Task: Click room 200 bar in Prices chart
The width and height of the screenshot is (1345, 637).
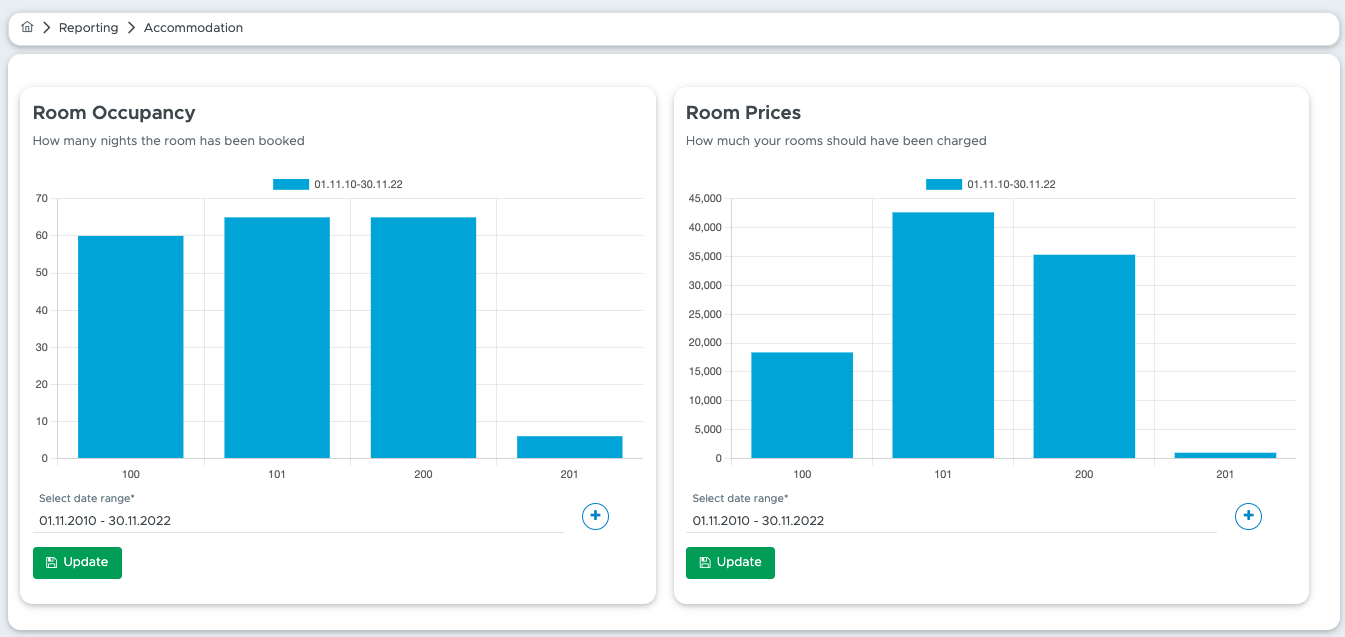Action: (1084, 356)
